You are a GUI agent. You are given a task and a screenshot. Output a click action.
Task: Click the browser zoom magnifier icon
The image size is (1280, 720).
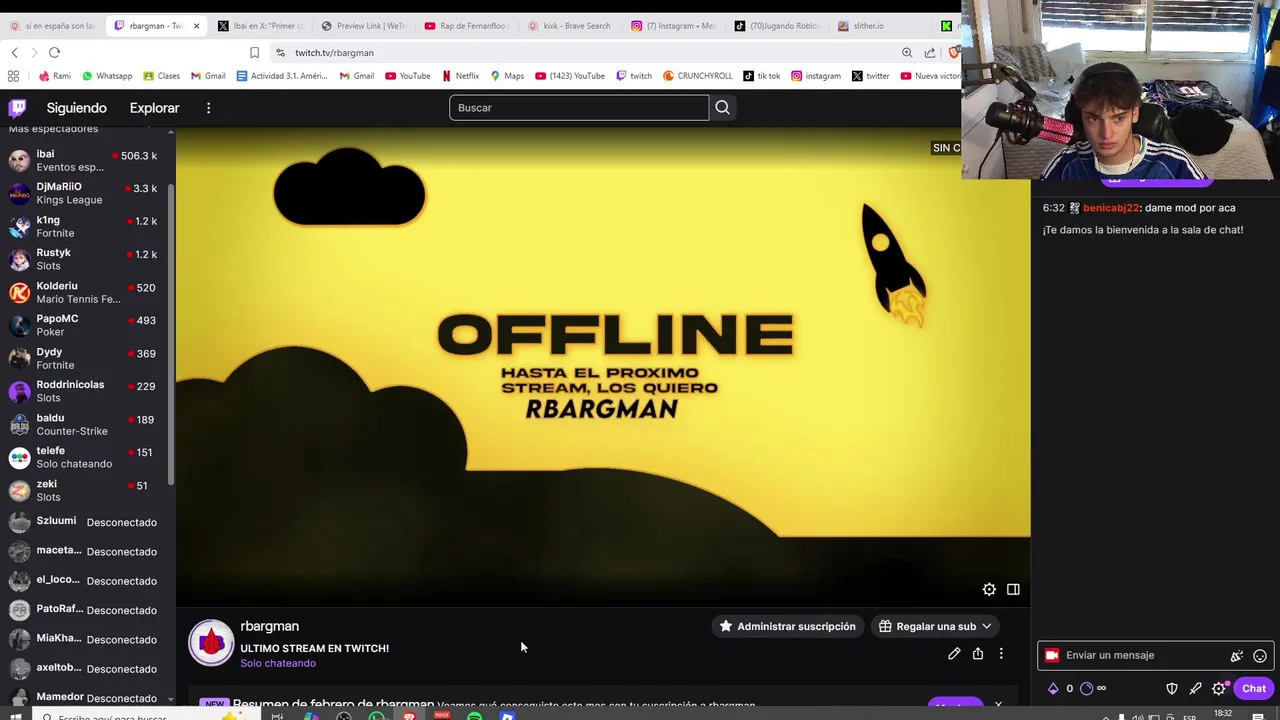[x=907, y=52]
